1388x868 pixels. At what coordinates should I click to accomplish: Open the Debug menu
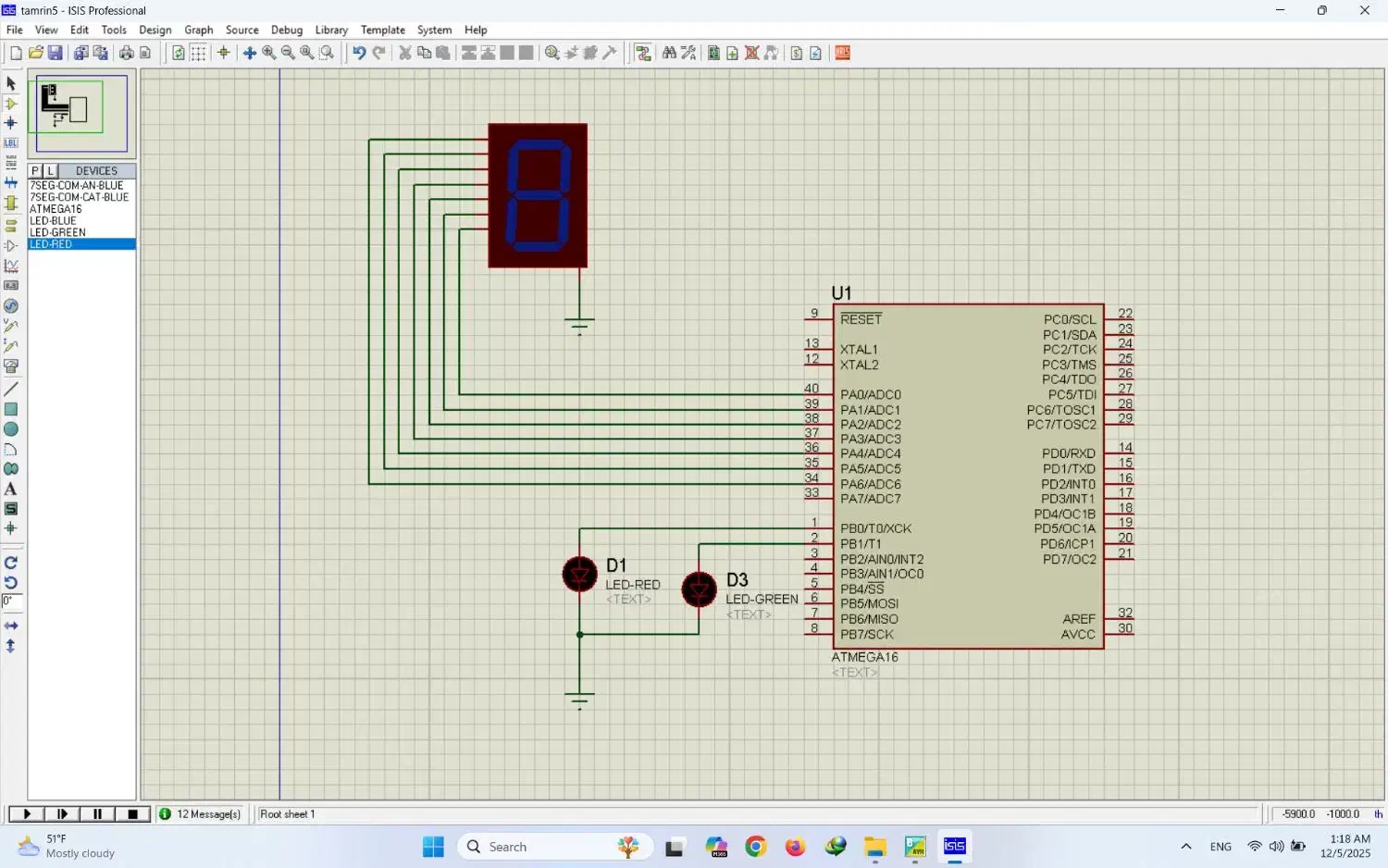point(286,30)
